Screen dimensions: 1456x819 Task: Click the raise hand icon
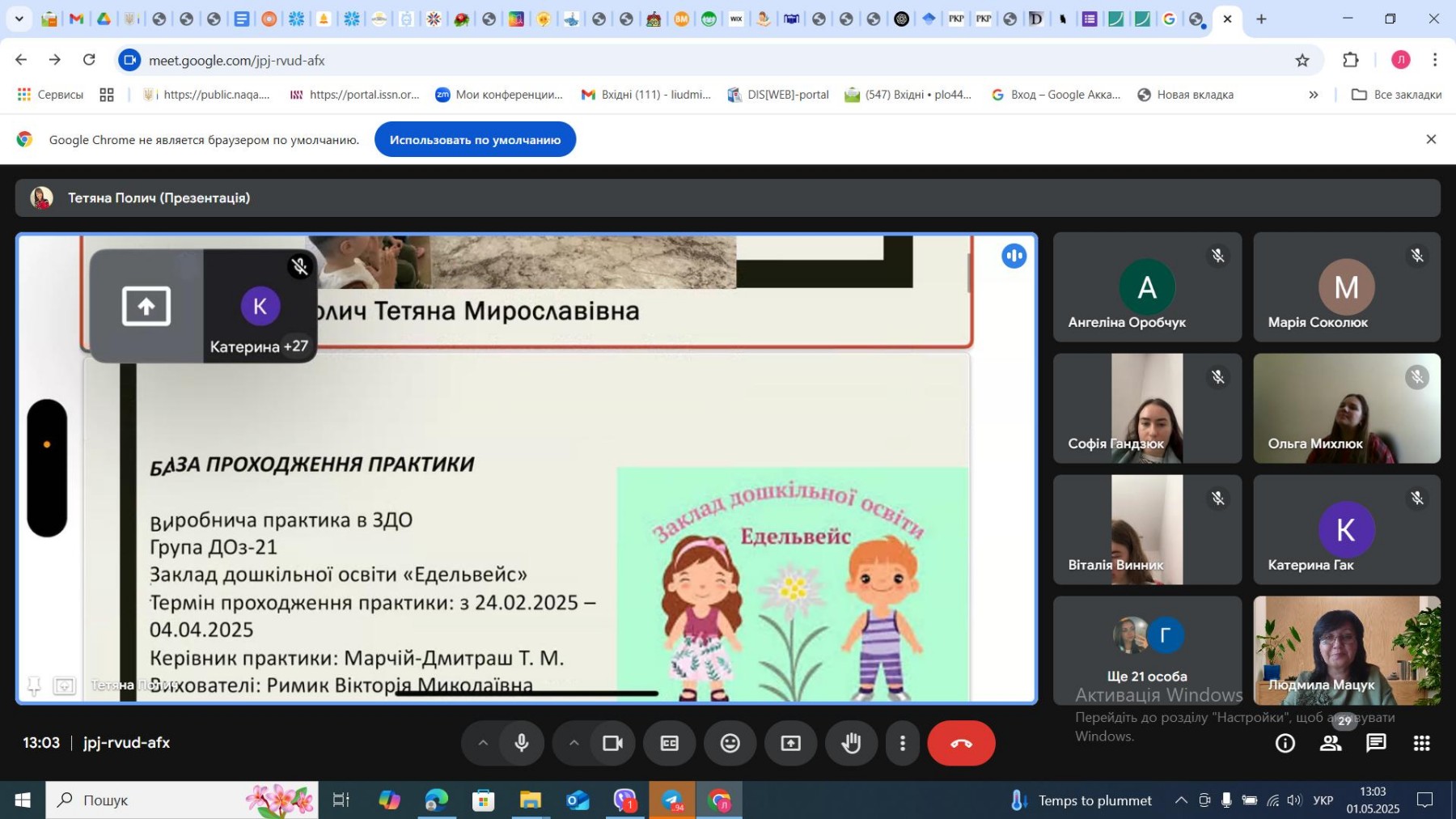[x=851, y=743]
